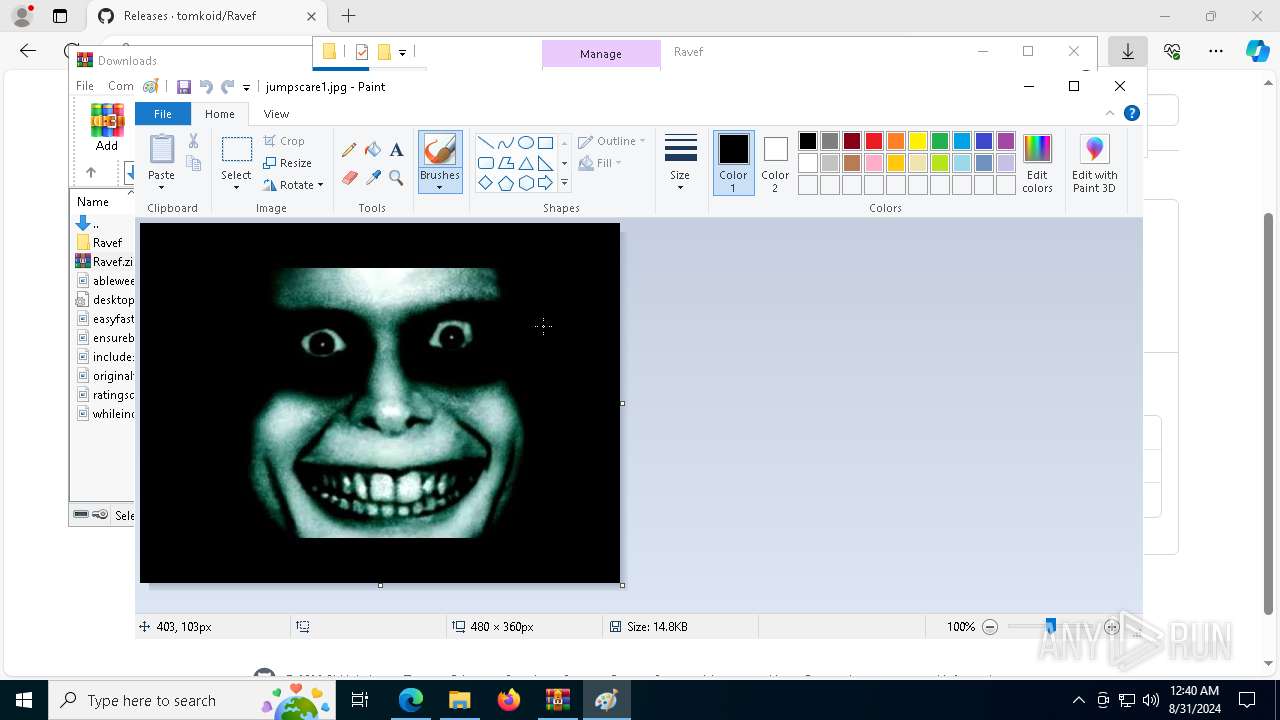Choose the Right arrow shape

pos(545,183)
